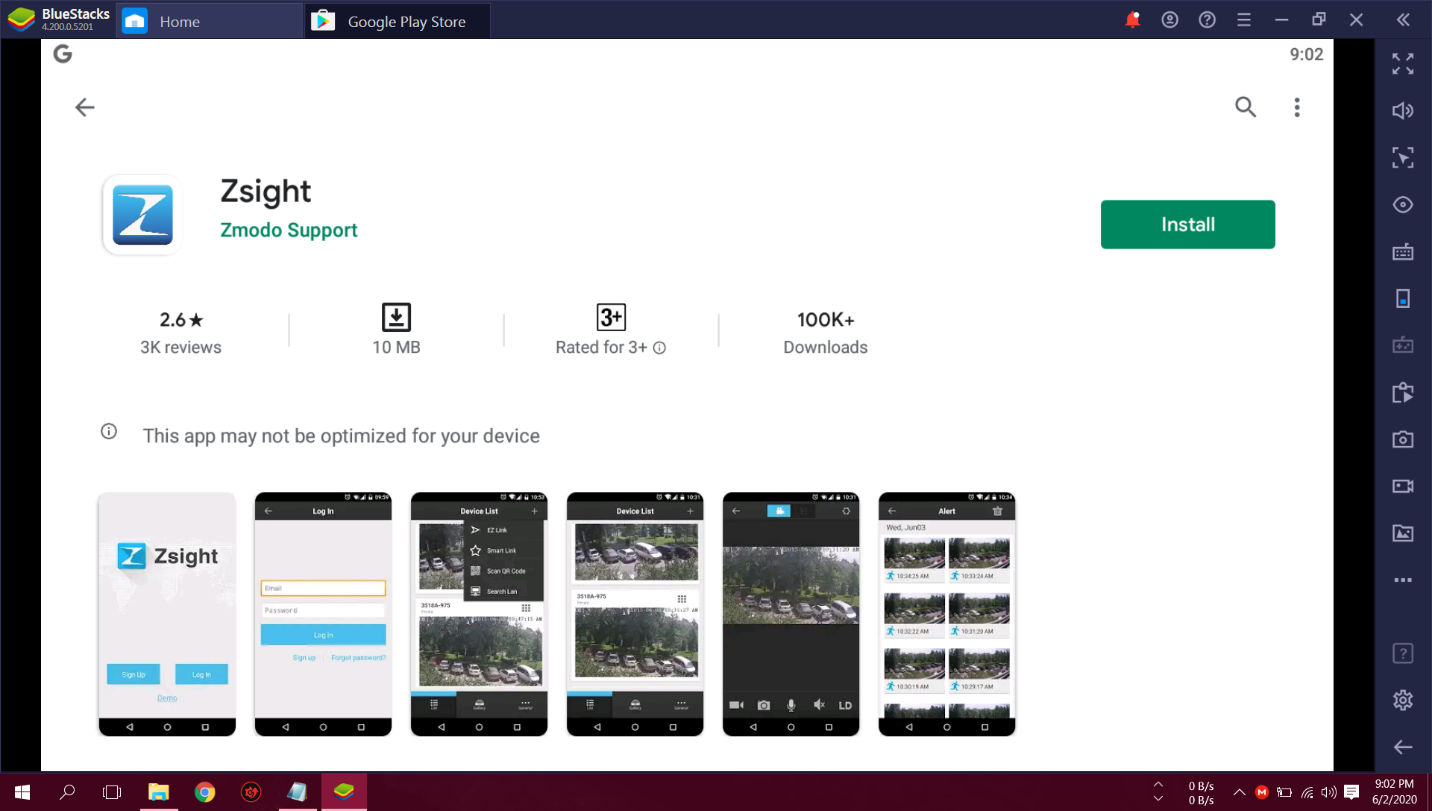Collapse the BlueStacks side toolbar
The width and height of the screenshot is (1432, 811).
1404,20
